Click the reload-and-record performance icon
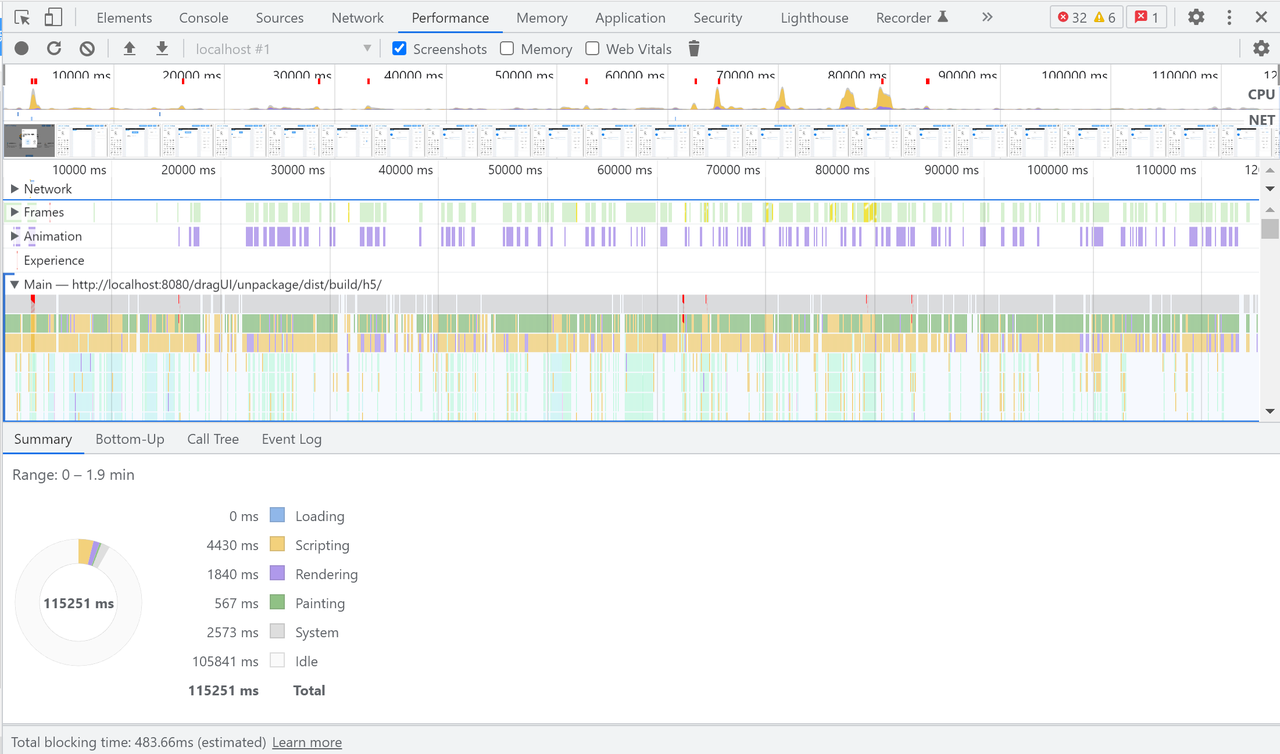Screen dimensions: 1280x754 coord(53,48)
